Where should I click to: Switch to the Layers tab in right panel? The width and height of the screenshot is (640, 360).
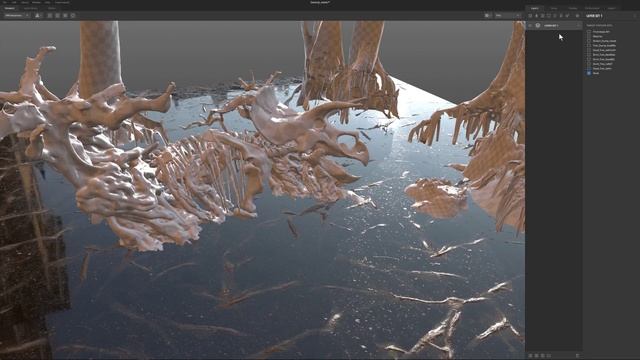tap(534, 8)
